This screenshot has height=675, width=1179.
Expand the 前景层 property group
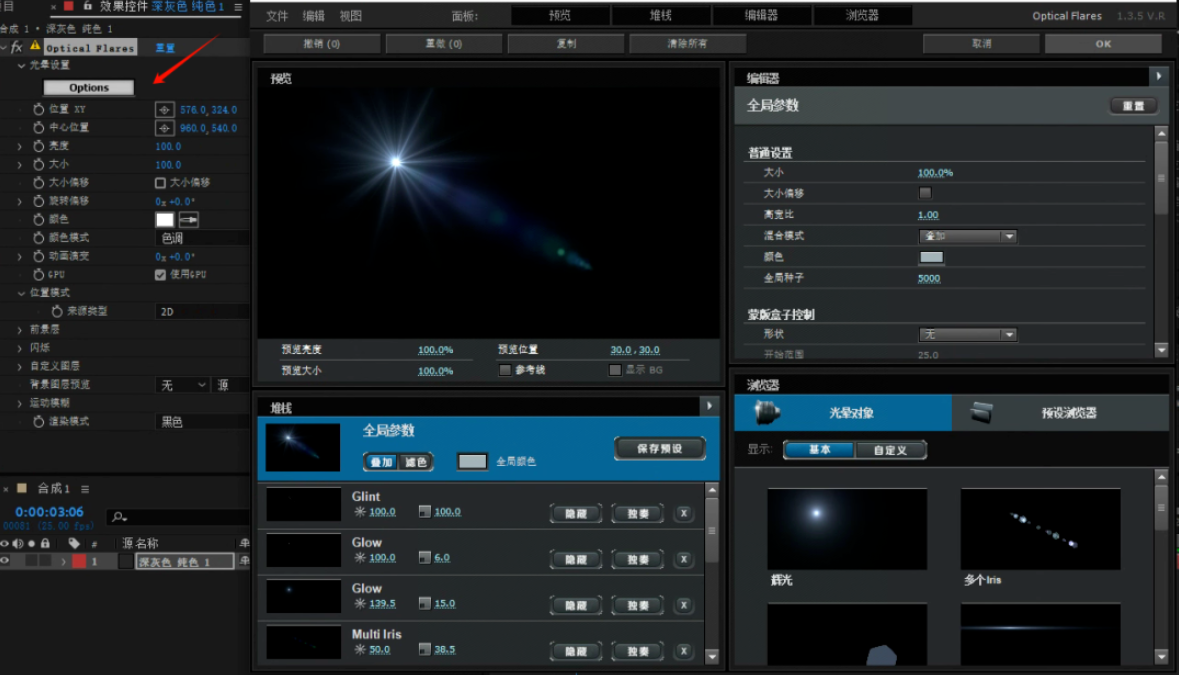[19, 330]
